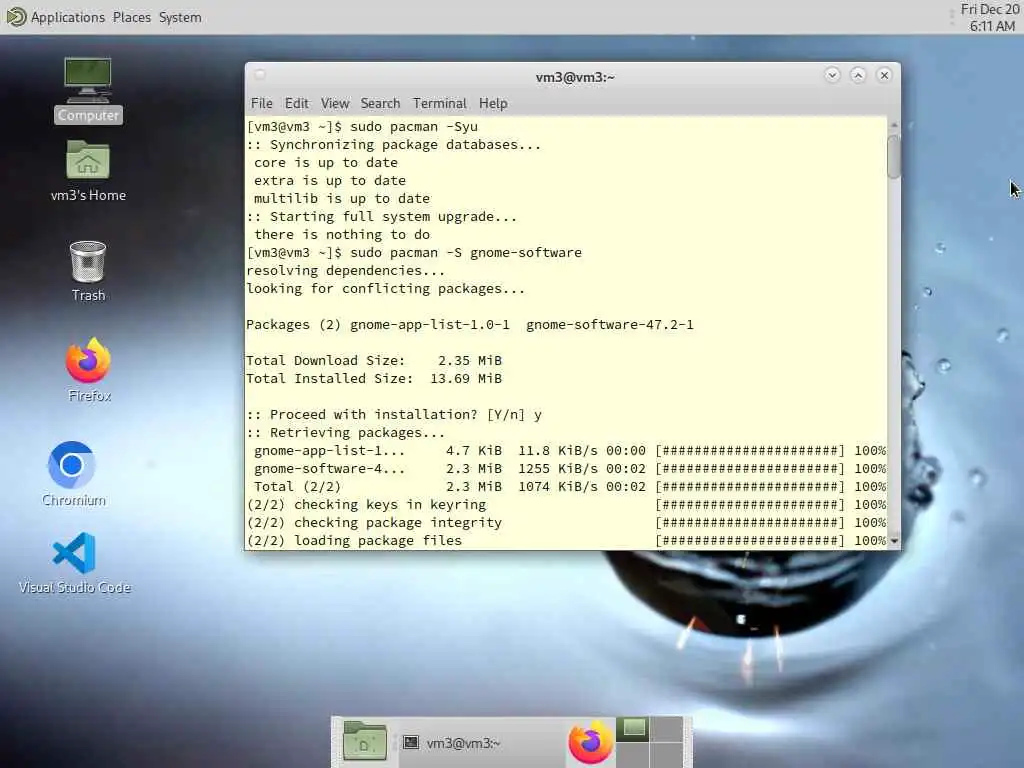
Task: Click 'multilib is up to date' line
Action: [342, 199]
